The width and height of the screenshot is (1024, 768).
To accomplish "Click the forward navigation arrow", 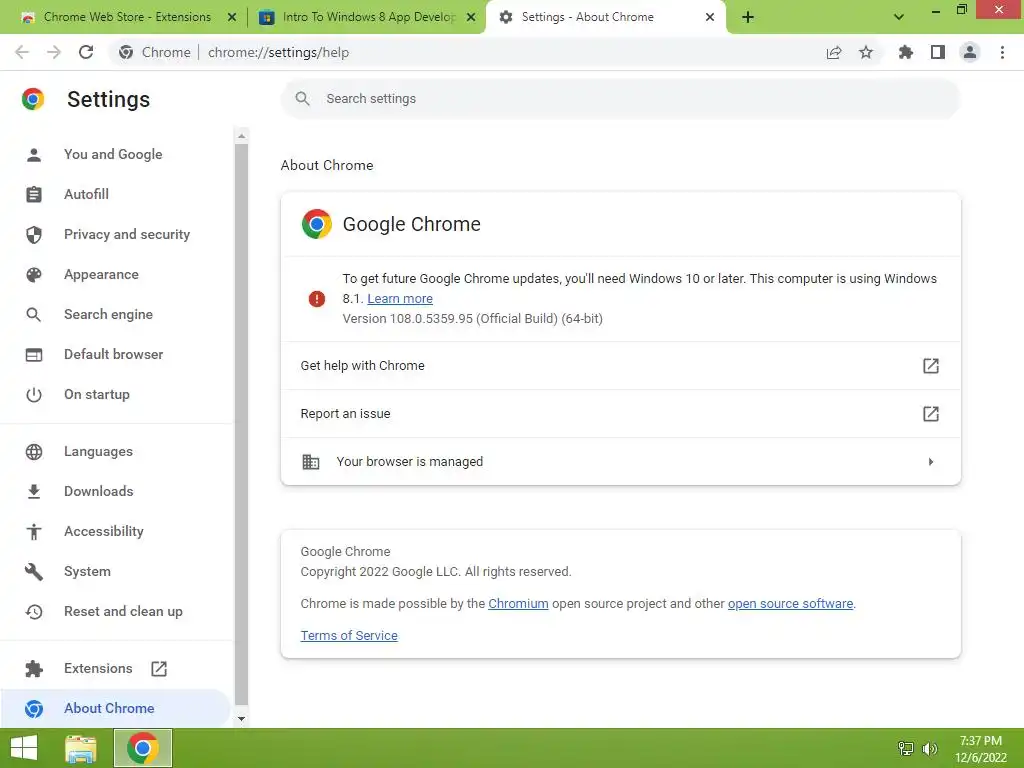I will pyautogui.click(x=54, y=52).
